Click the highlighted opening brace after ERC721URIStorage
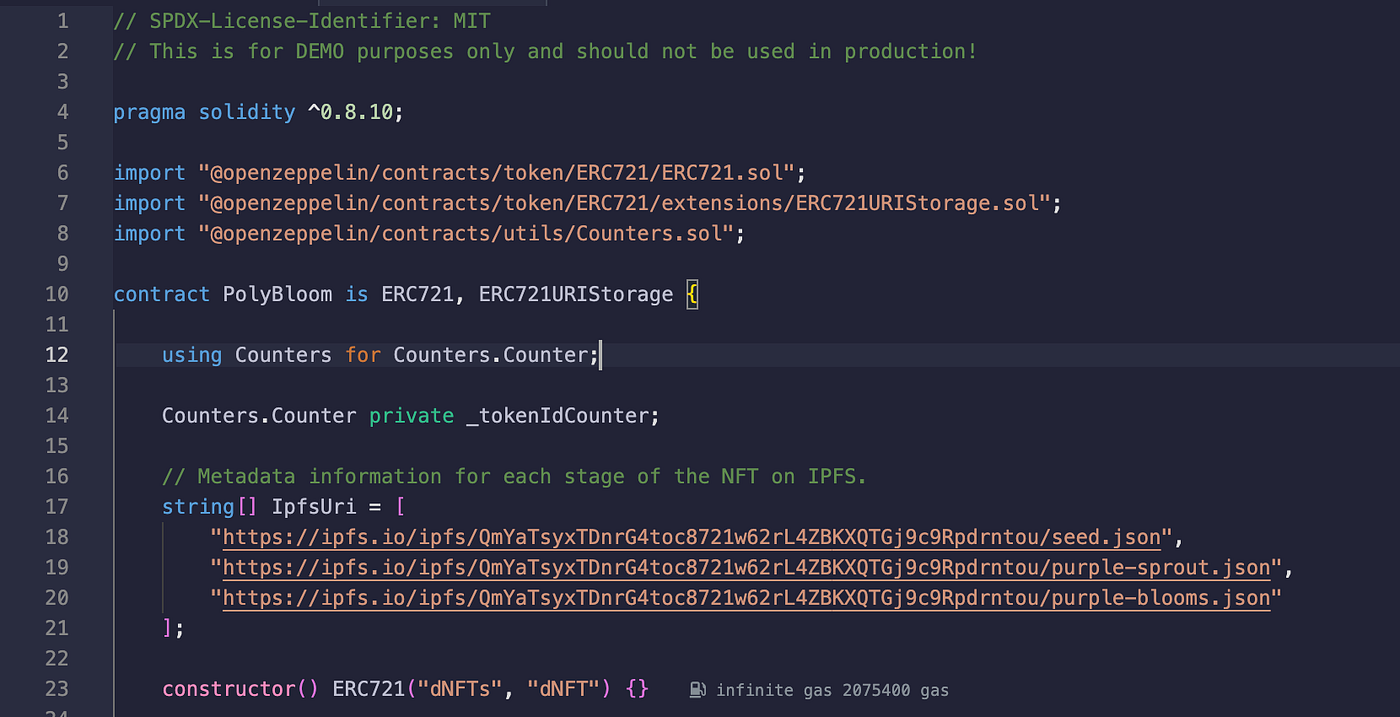 [692, 294]
